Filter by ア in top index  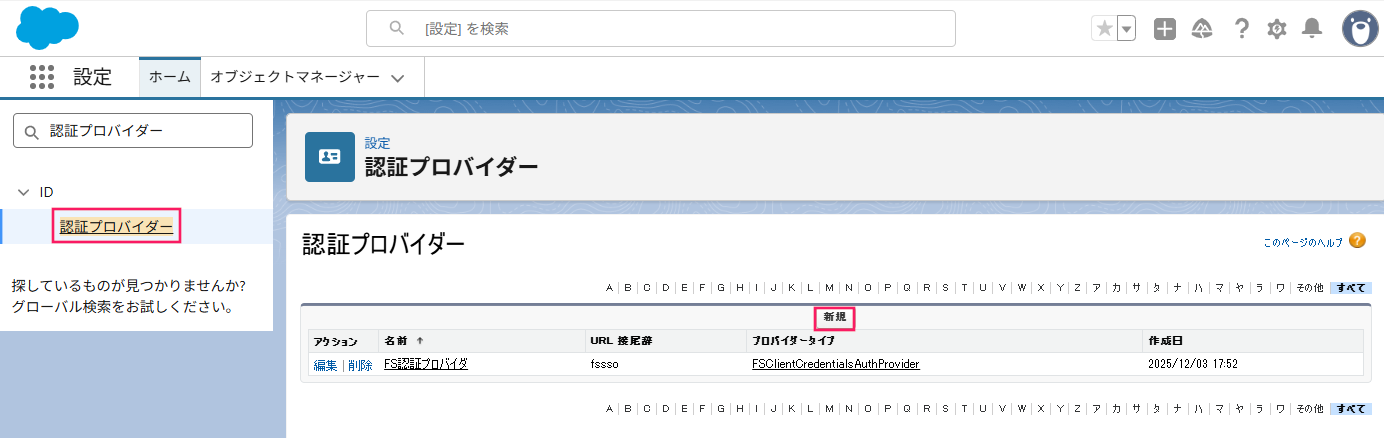point(1096,288)
